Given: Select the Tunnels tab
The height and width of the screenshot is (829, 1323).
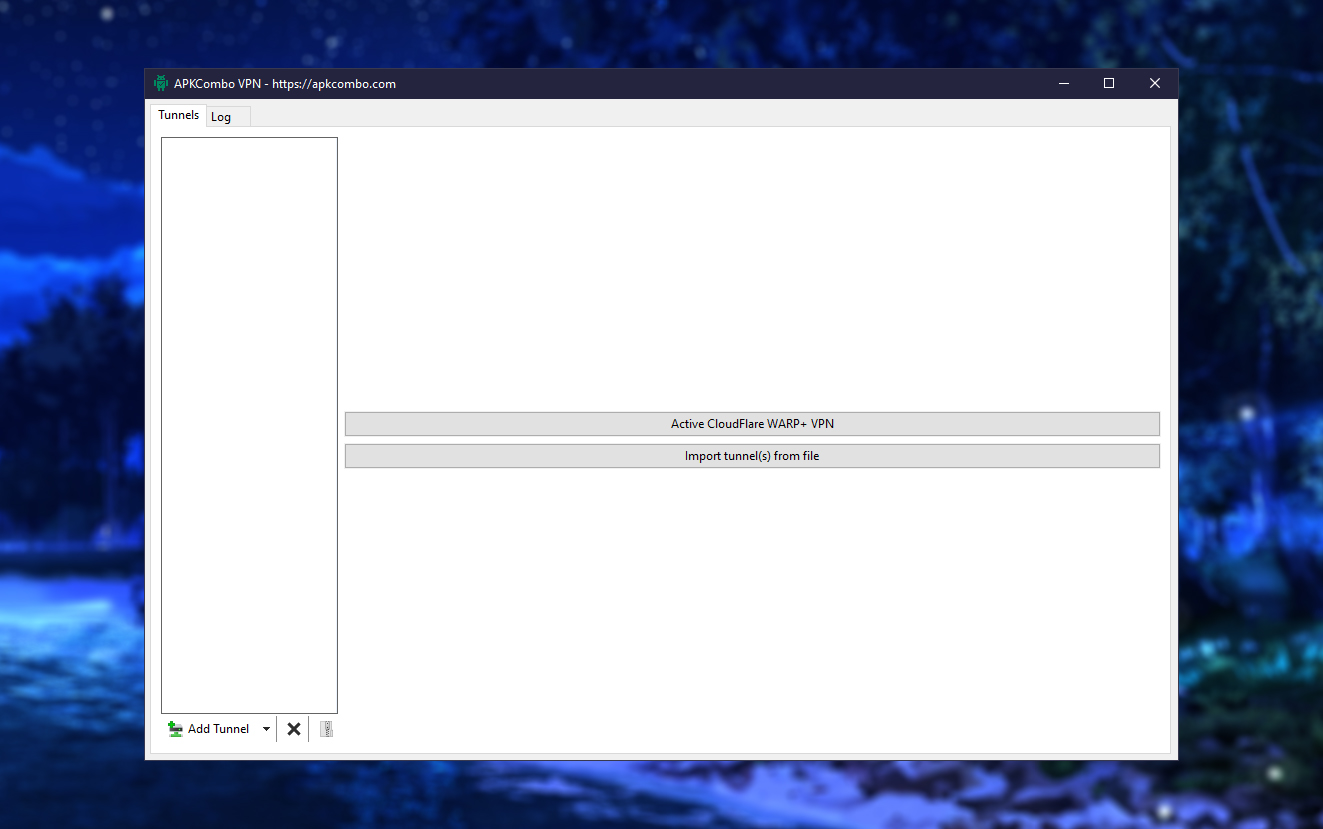Looking at the screenshot, I should 179,115.
